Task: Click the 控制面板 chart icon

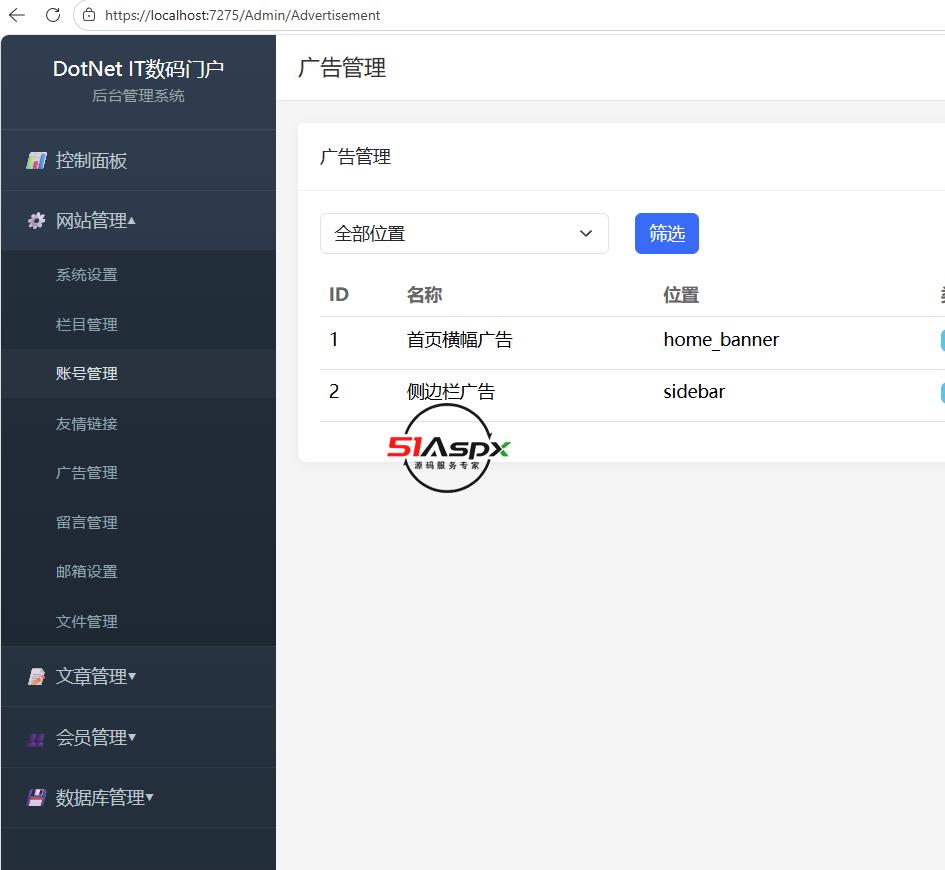Action: (36, 160)
